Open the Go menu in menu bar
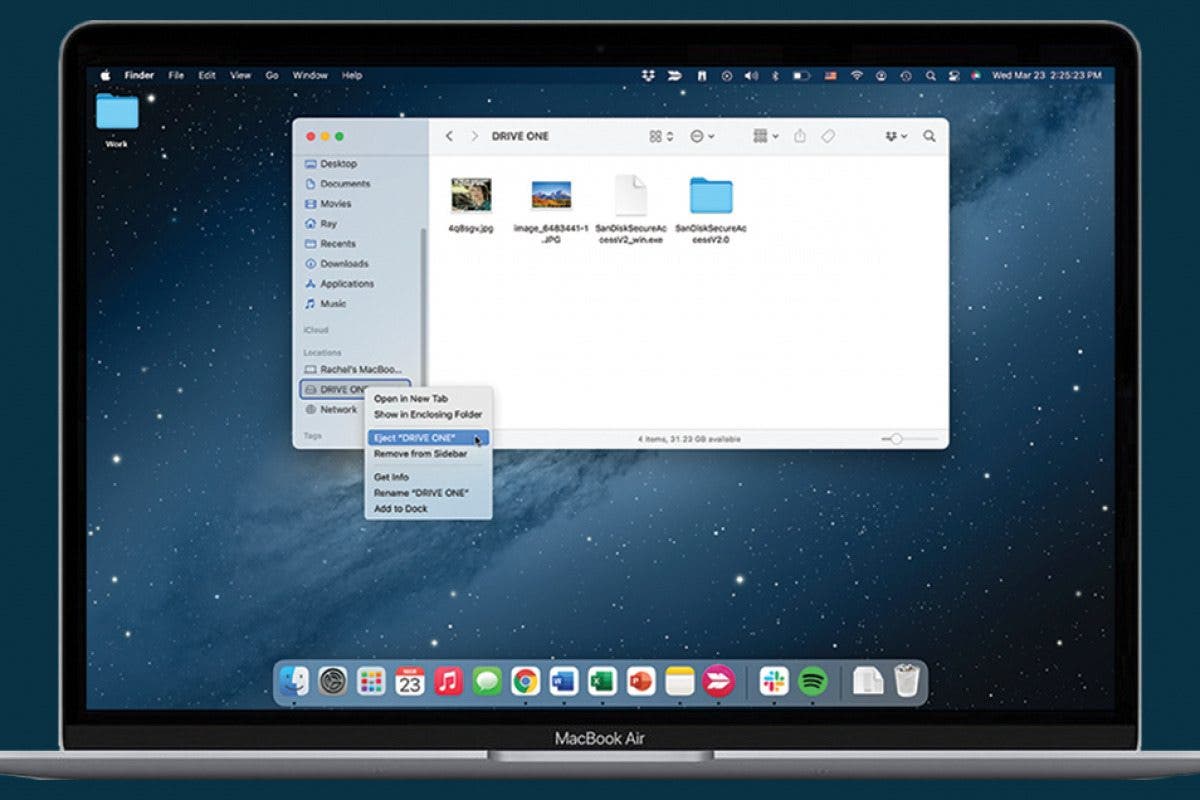 [x=272, y=75]
